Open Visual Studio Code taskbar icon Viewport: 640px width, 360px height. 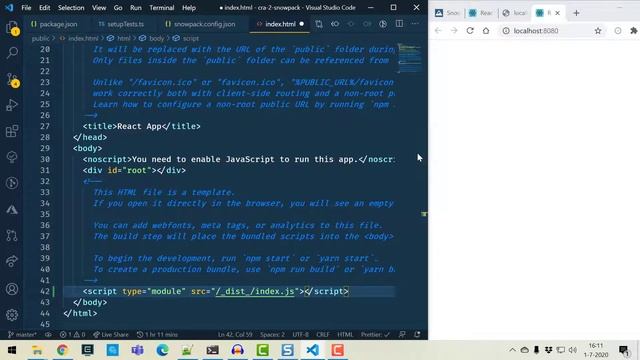[312, 350]
